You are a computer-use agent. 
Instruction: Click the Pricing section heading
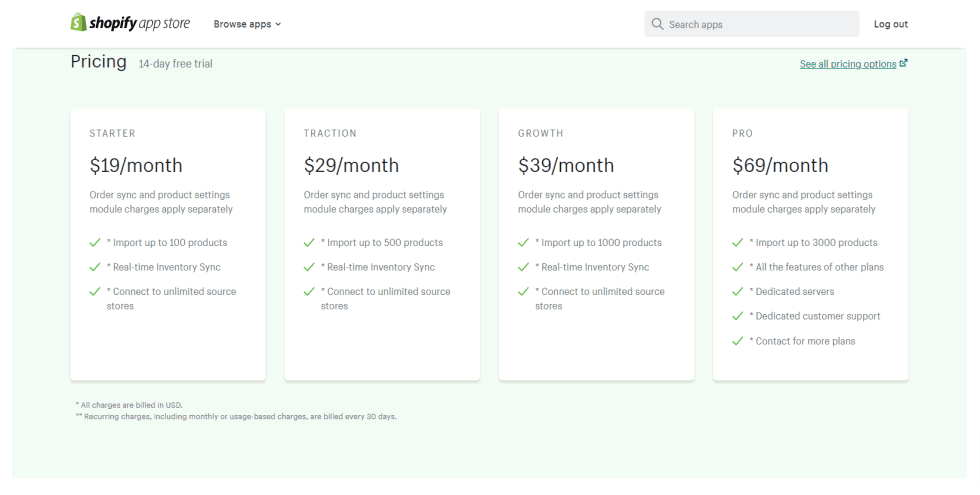98,61
